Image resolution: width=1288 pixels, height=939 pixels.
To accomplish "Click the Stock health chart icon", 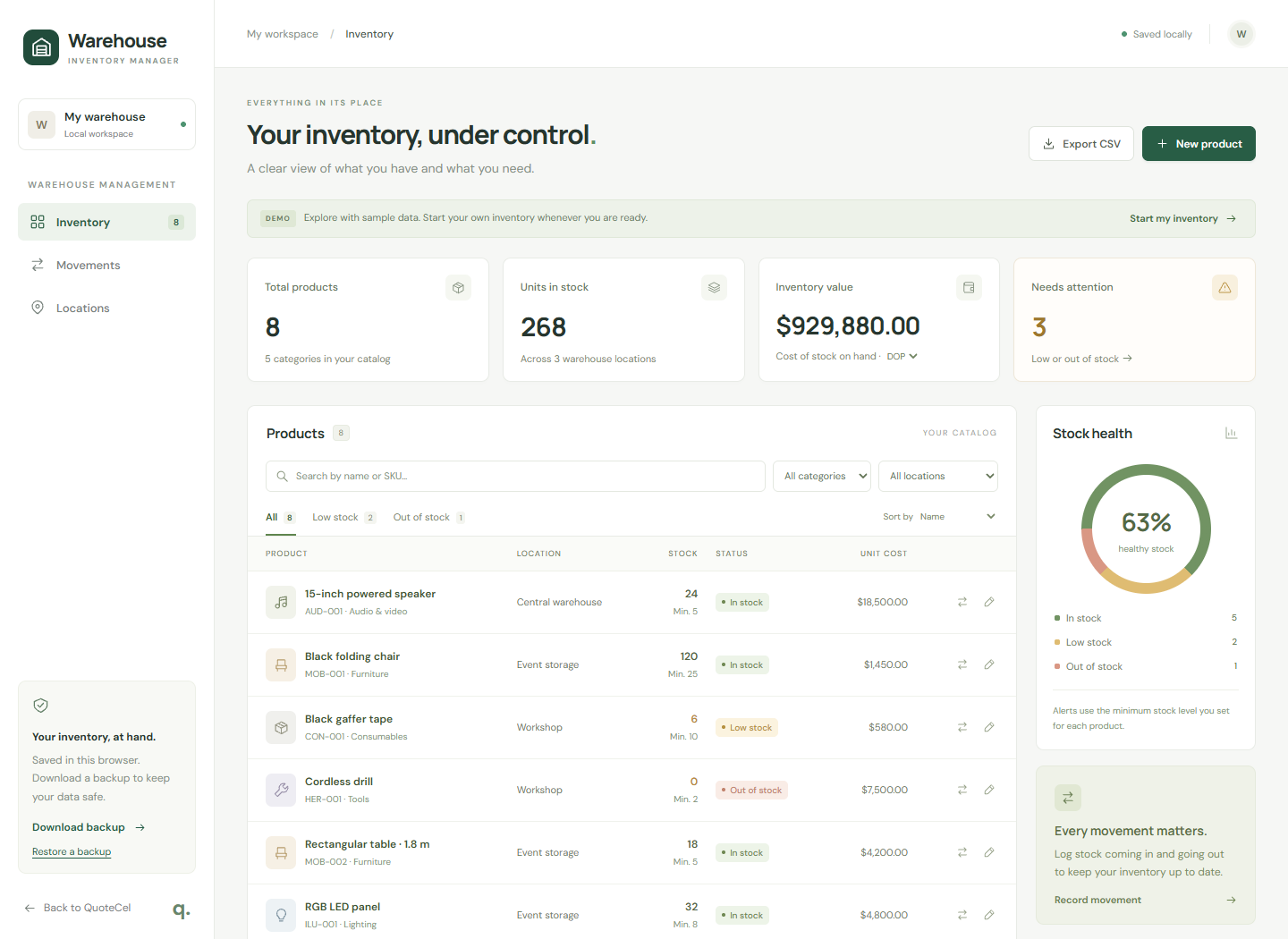I will click(x=1231, y=433).
